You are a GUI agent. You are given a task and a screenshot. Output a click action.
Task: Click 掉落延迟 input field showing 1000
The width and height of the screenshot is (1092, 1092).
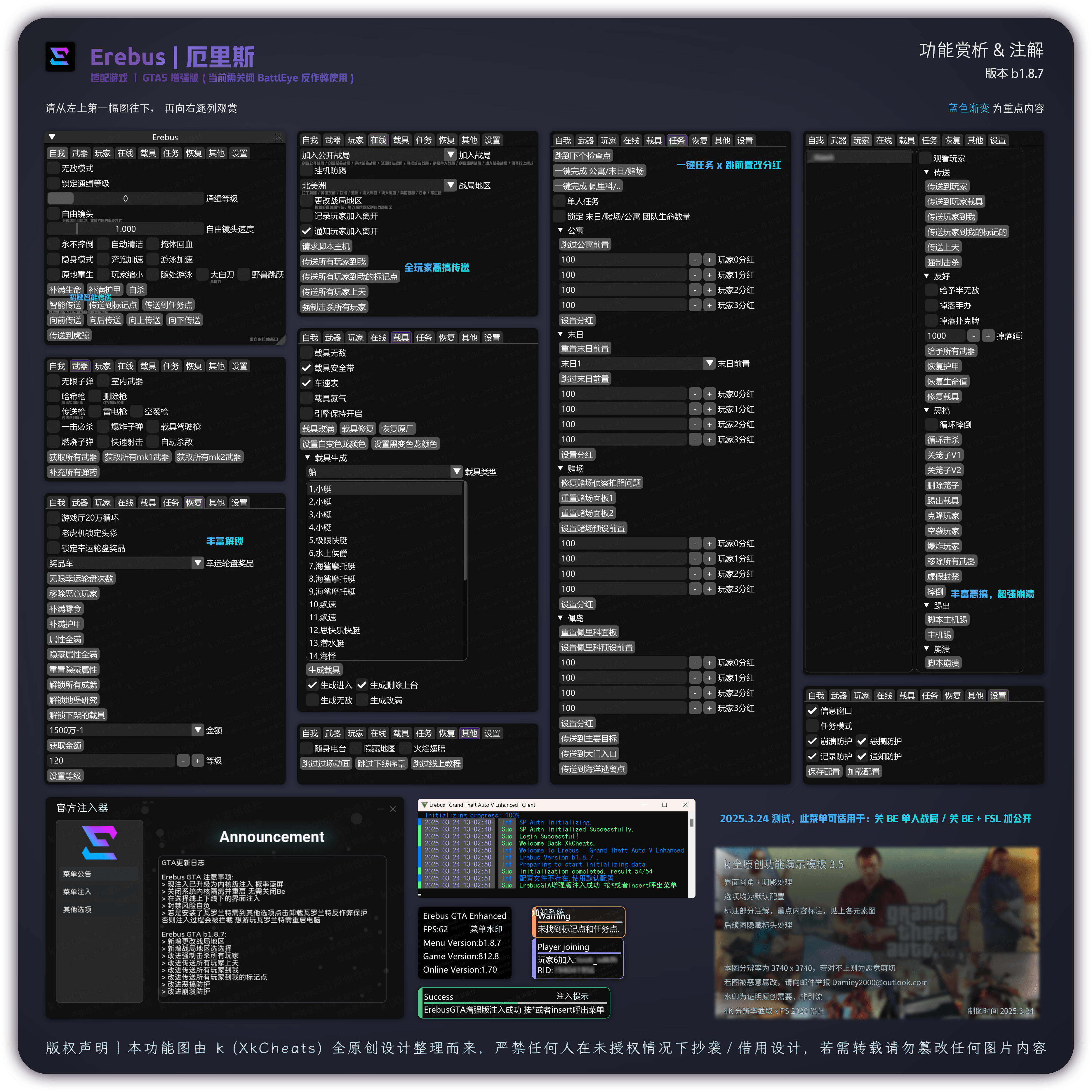pyautogui.click(x=945, y=336)
